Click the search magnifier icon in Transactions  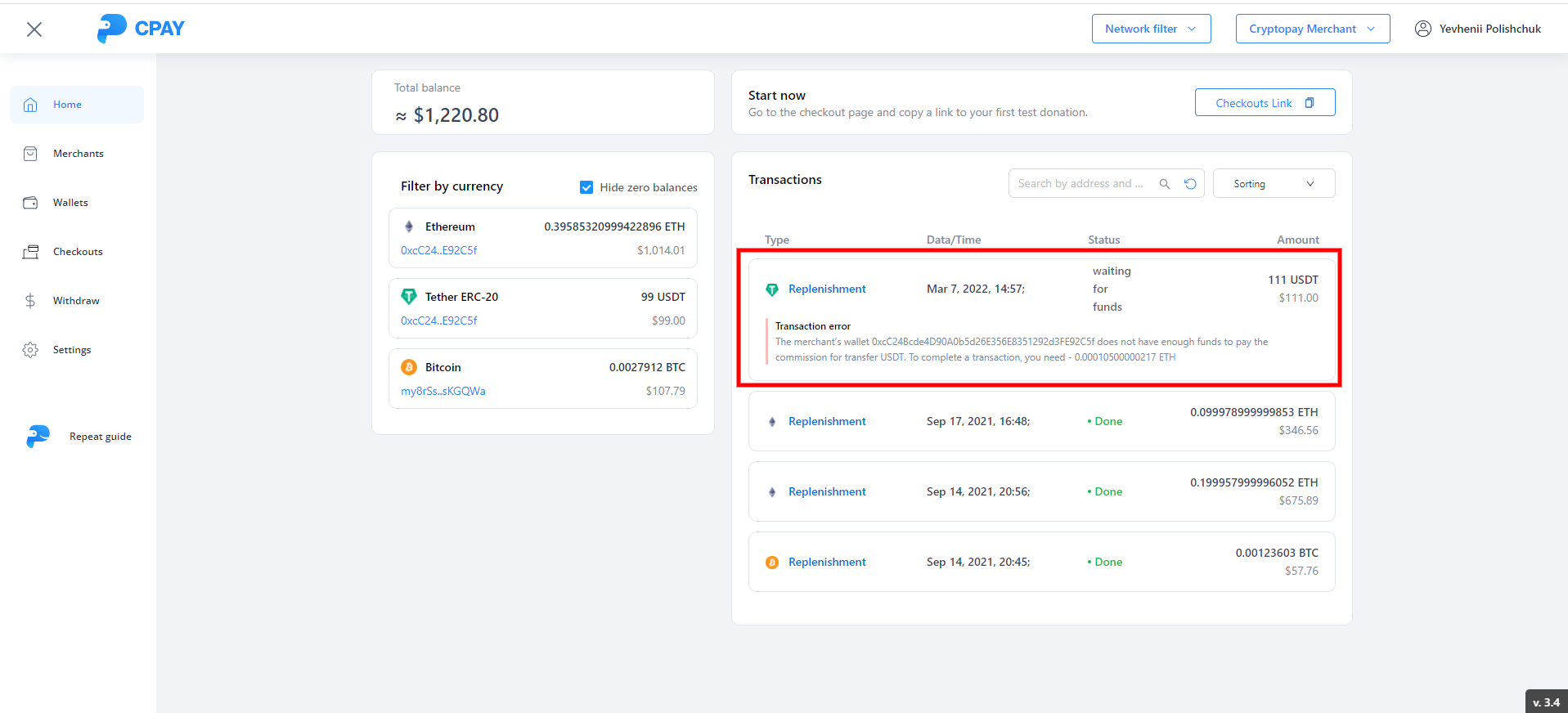tap(1164, 184)
